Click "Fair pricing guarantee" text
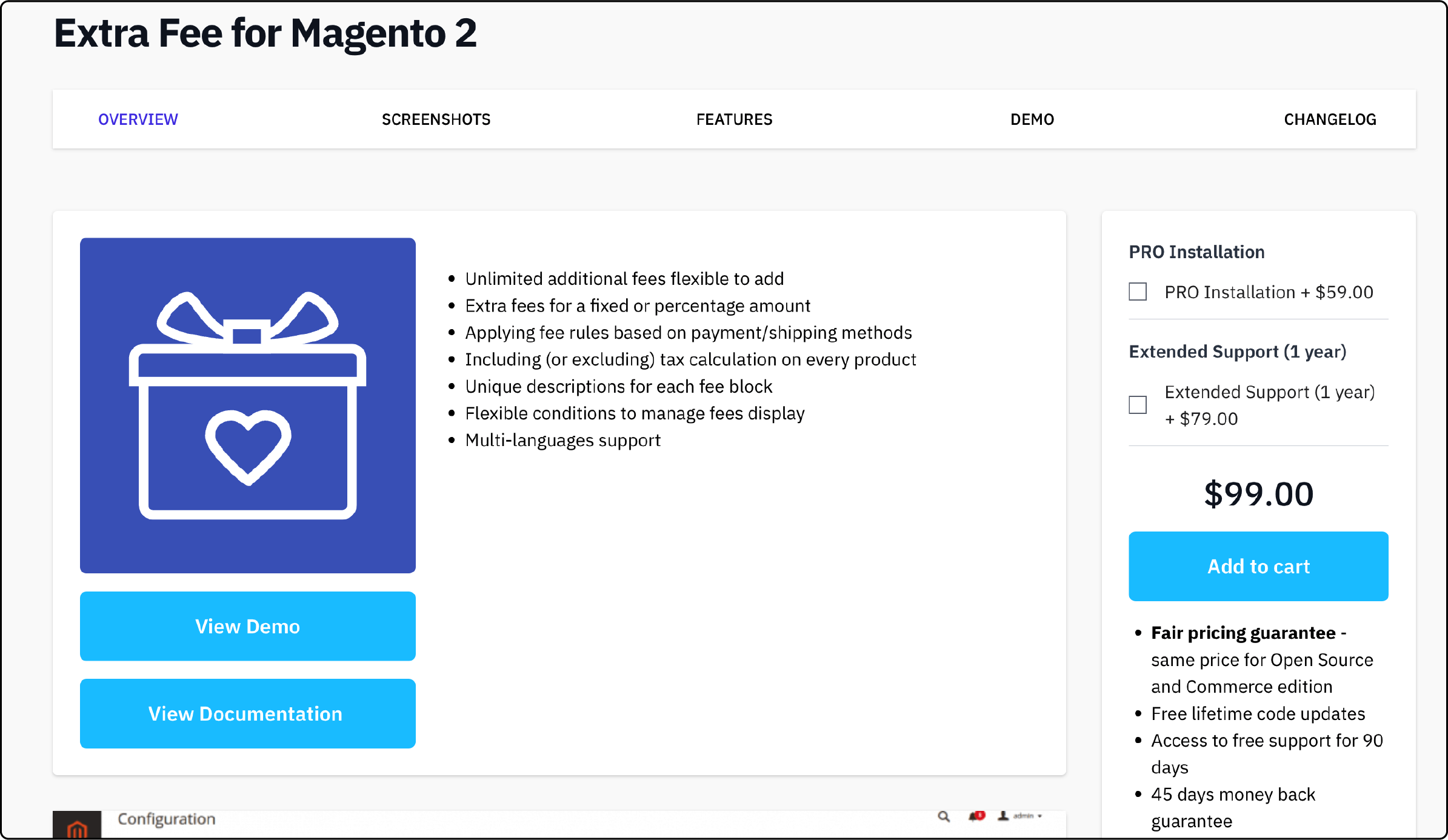1448x840 pixels. pyautogui.click(x=1243, y=633)
